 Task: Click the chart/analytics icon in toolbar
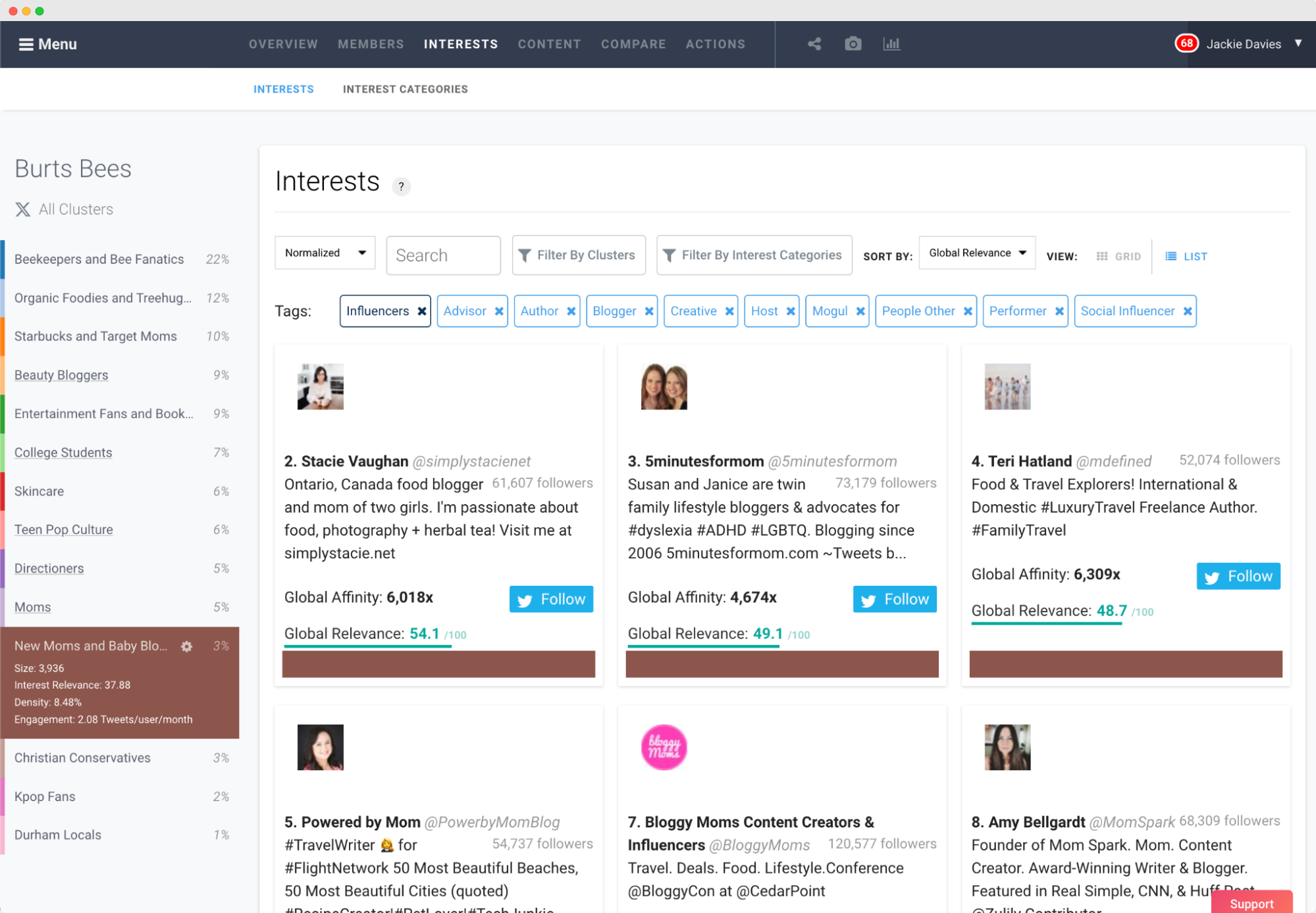coord(891,44)
